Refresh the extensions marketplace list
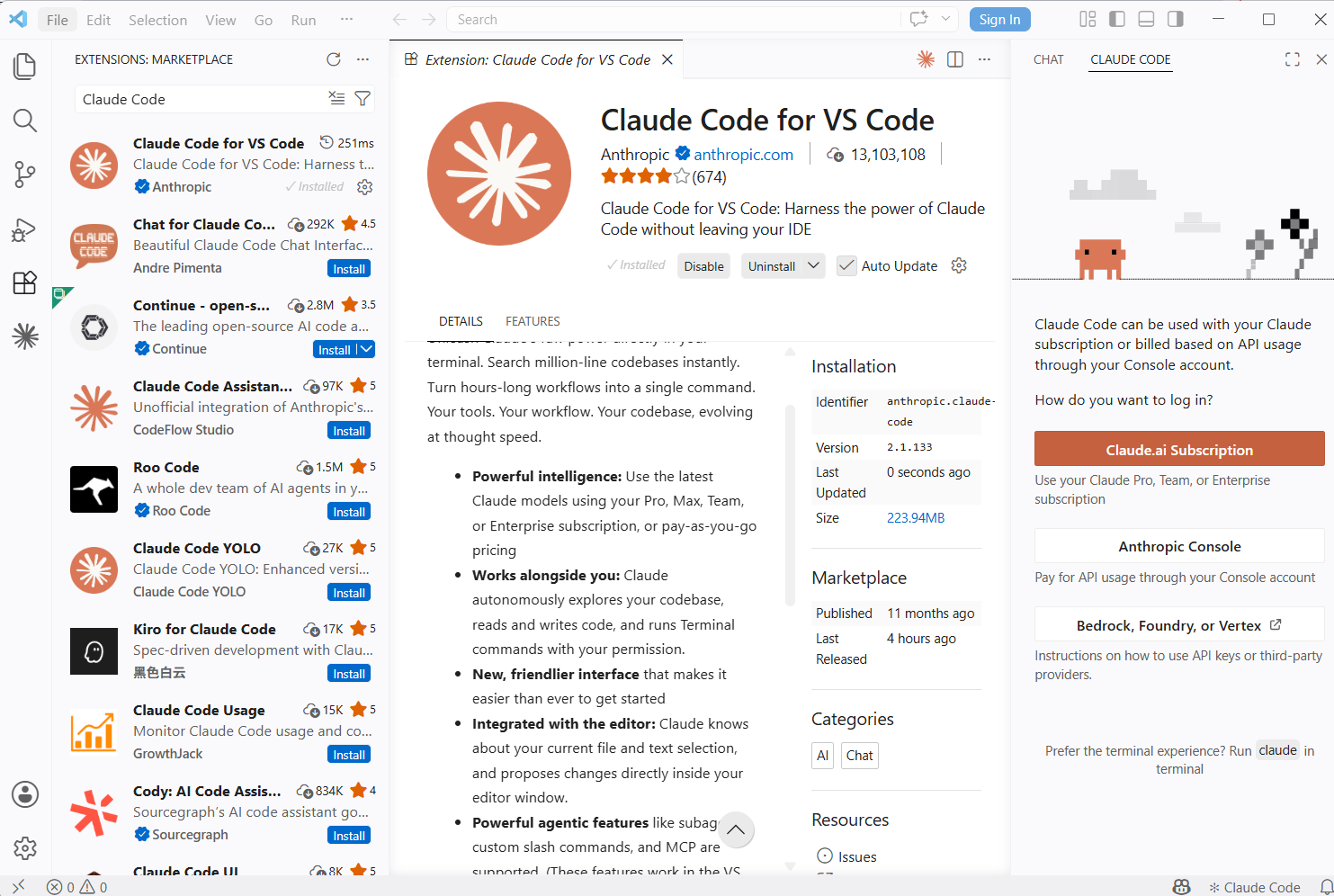 [334, 59]
